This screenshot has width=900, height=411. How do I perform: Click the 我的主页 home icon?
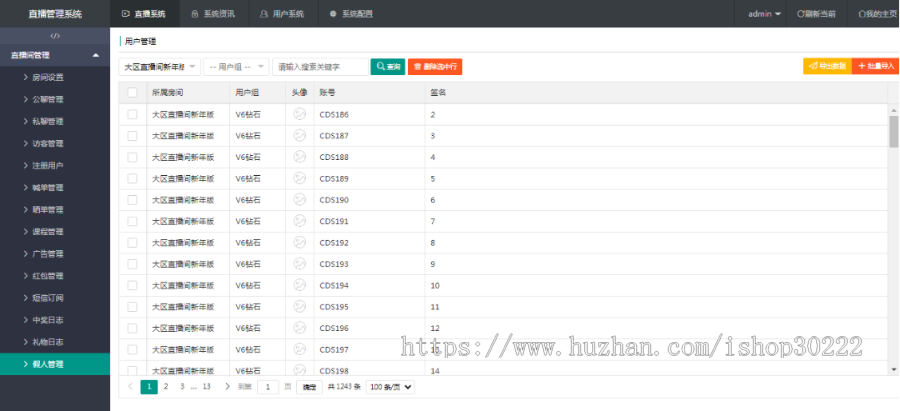[x=863, y=14]
